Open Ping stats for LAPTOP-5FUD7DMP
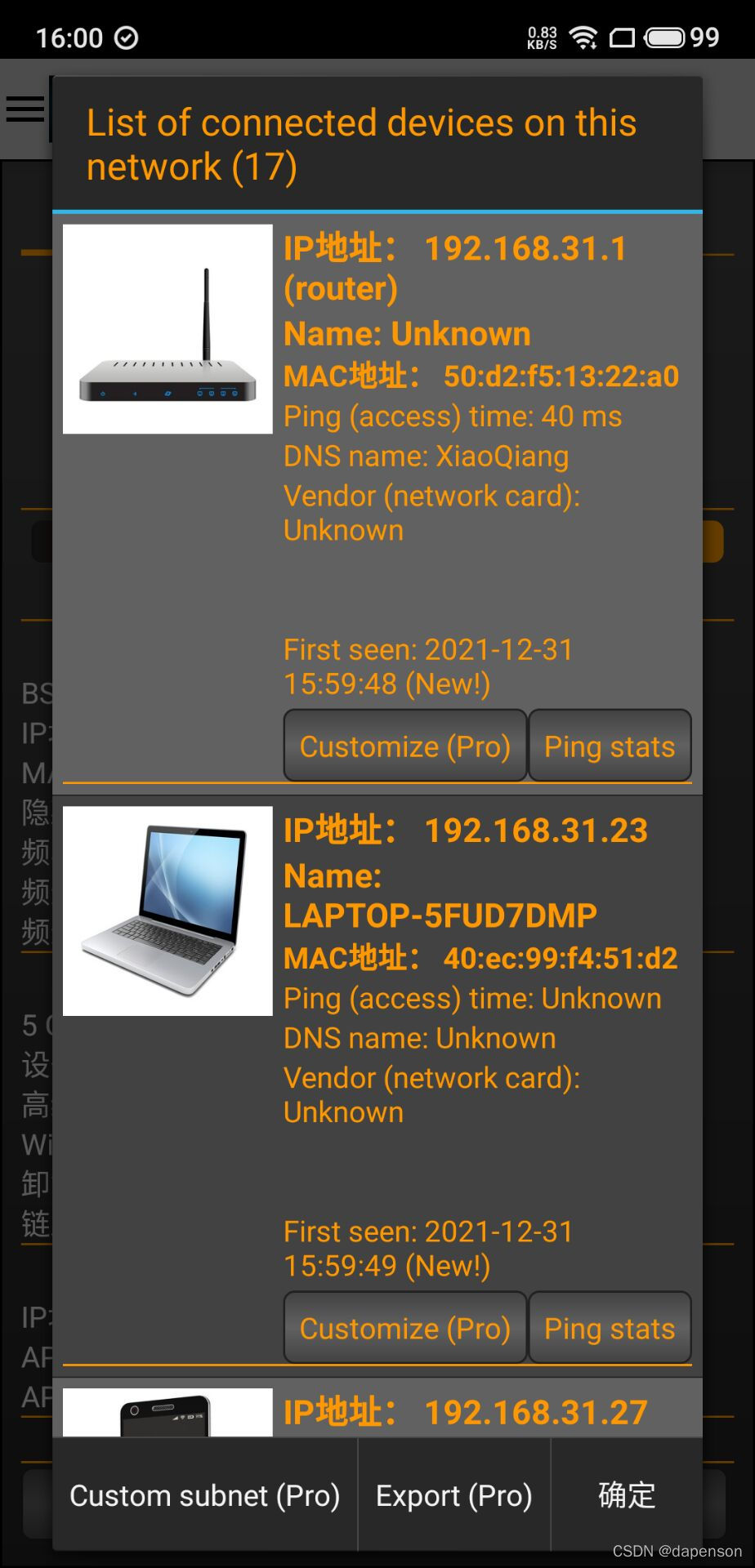This screenshot has width=755, height=1568. click(x=610, y=1328)
